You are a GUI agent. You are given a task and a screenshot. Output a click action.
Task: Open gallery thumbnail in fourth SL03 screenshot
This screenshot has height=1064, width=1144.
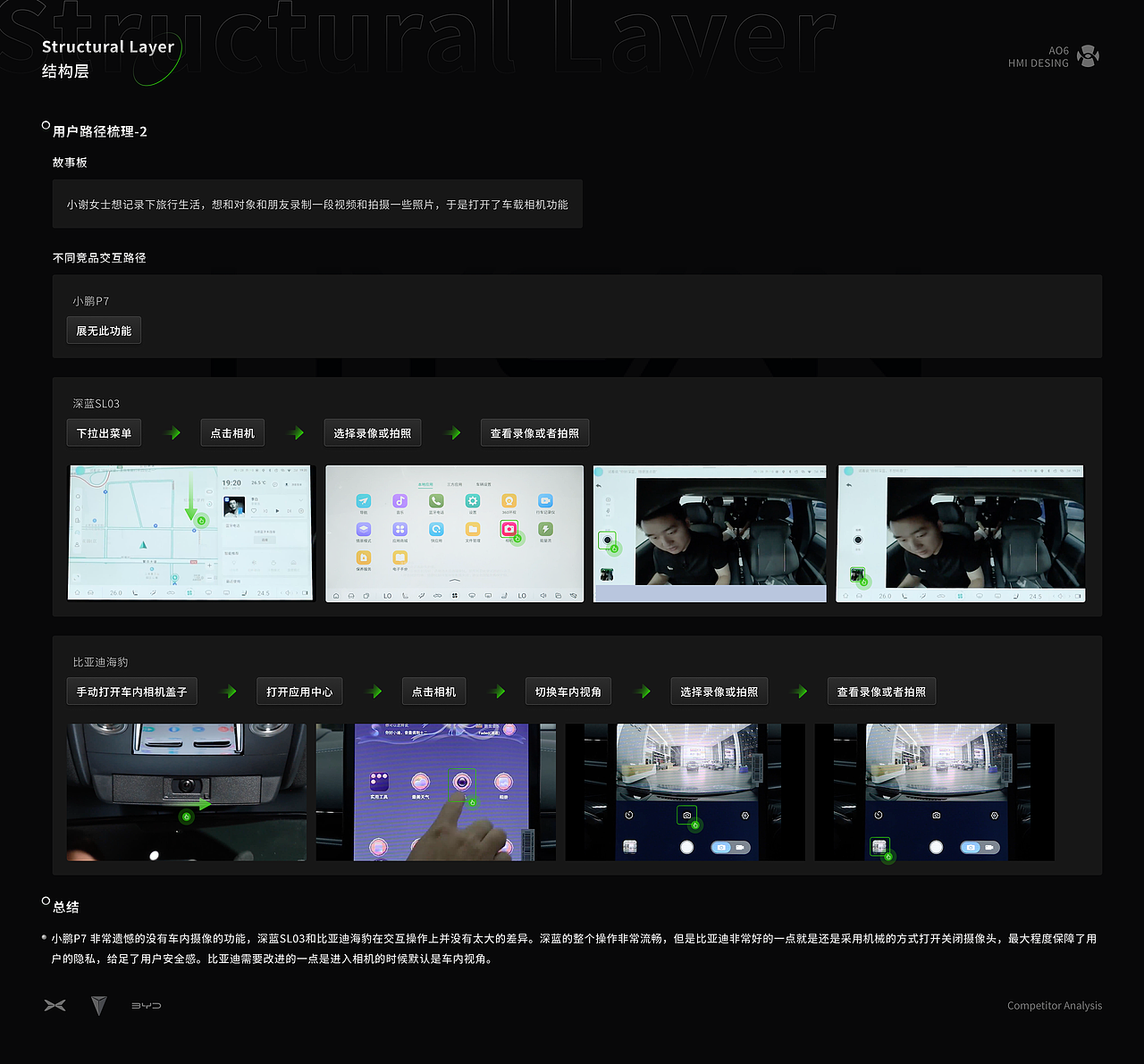856,576
